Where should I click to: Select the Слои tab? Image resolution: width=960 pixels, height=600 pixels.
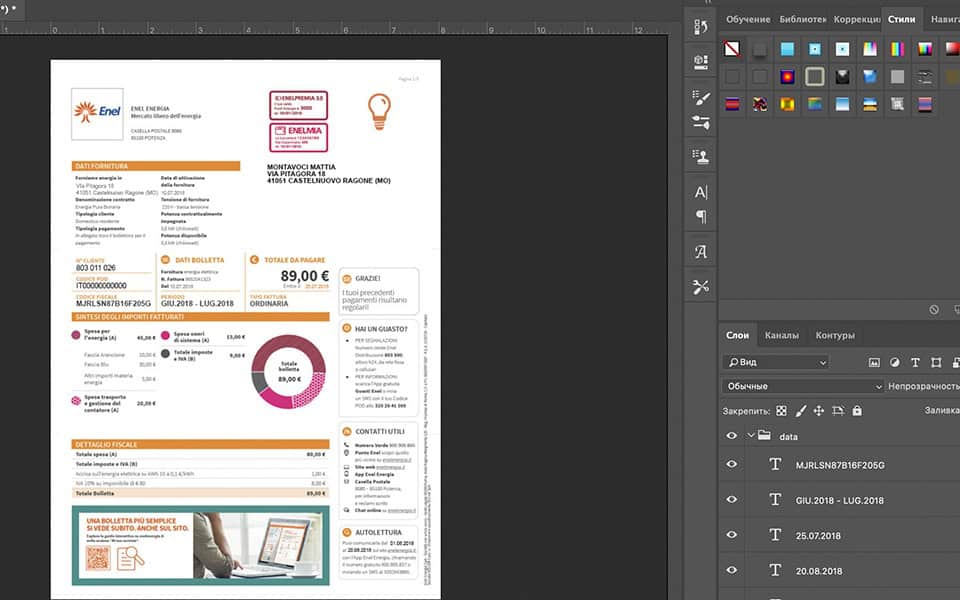coord(737,336)
